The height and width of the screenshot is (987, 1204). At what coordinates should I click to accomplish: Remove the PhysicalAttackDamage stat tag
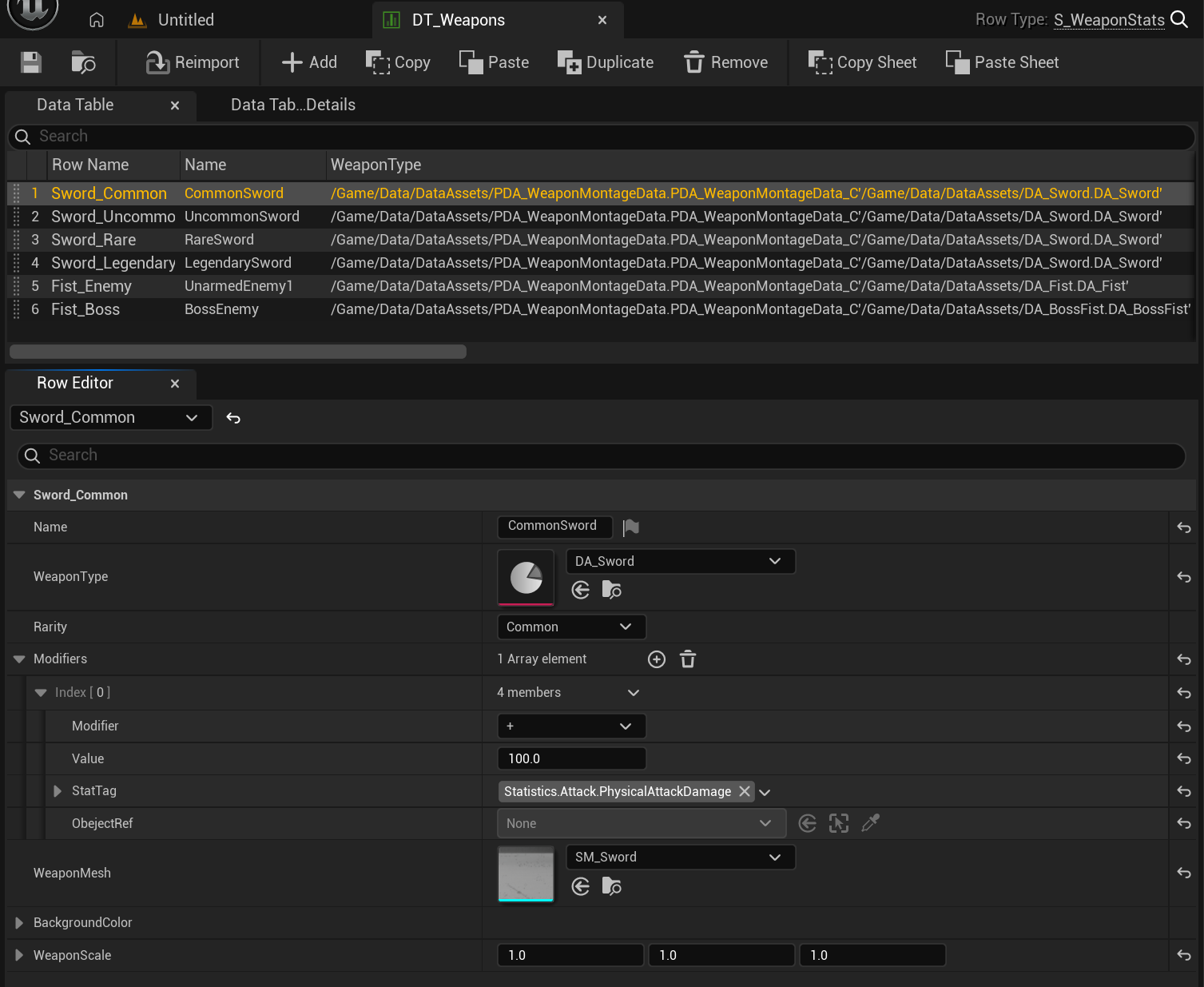[745, 791]
